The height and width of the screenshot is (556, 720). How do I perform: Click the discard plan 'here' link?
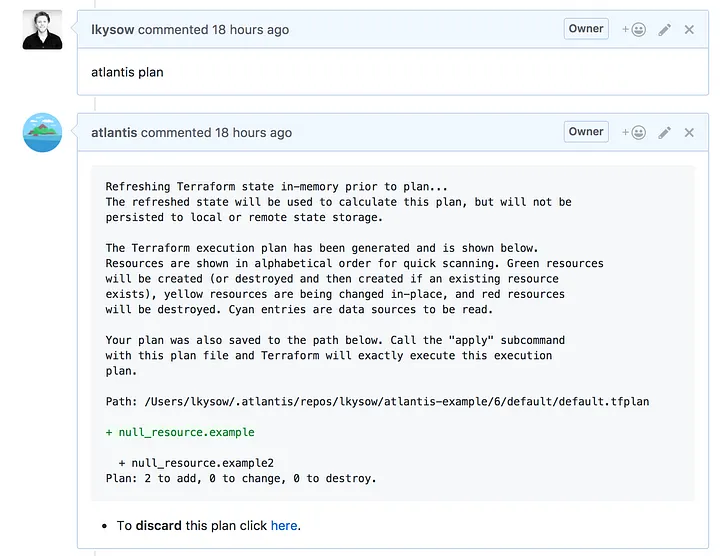pos(284,525)
